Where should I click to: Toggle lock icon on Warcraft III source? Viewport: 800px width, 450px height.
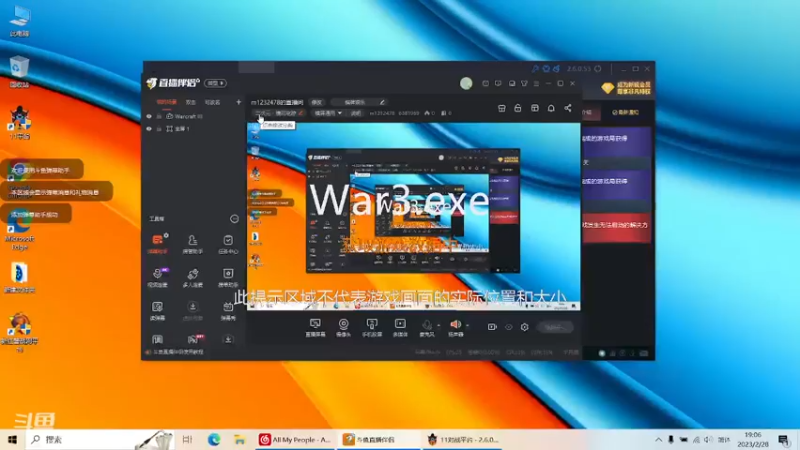click(159, 116)
